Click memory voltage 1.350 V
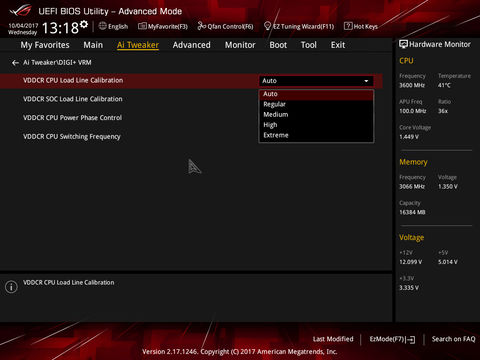Image resolution: width=480 pixels, height=360 pixels. 448,187
